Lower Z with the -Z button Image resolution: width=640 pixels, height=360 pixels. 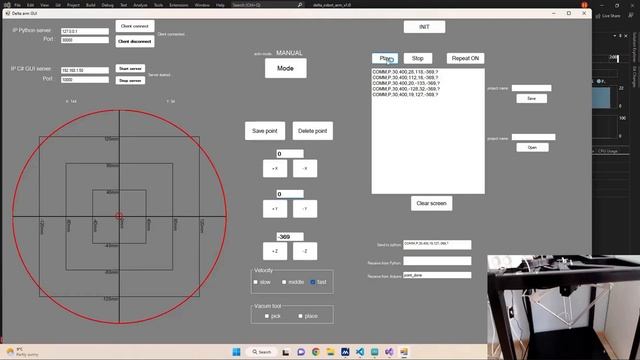tap(305, 251)
